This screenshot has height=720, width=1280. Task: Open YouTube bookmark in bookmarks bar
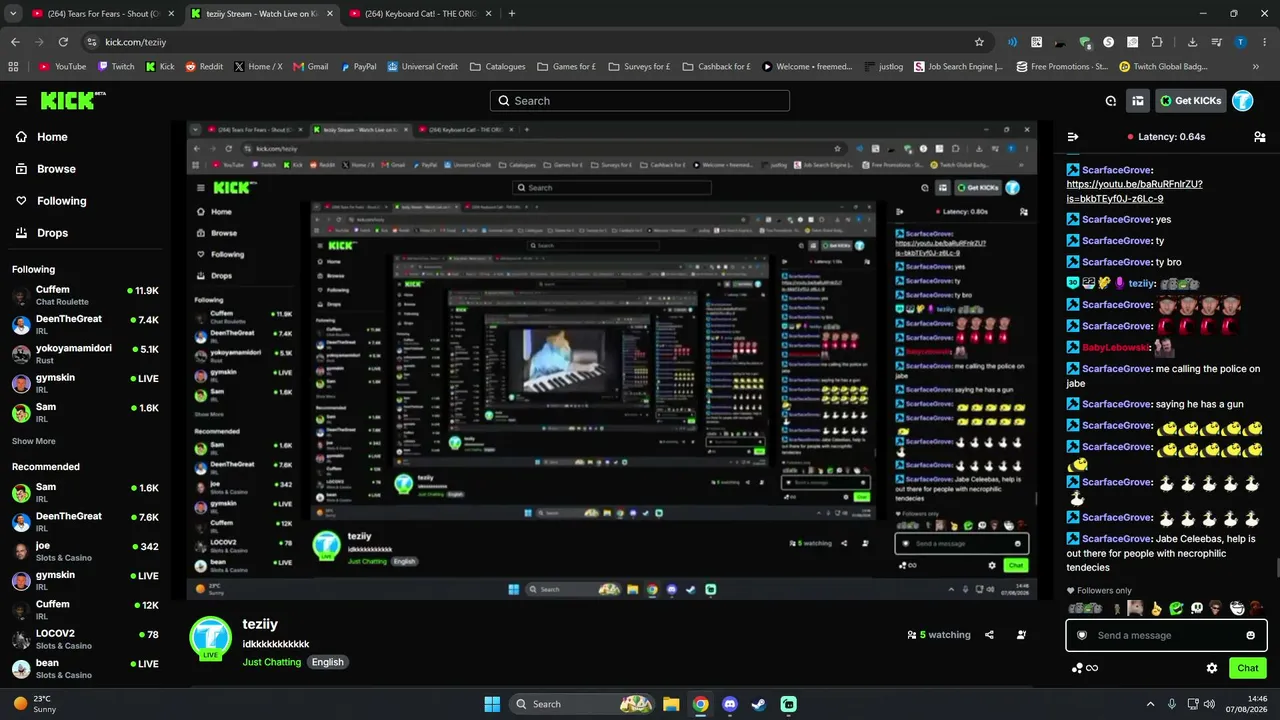point(62,67)
